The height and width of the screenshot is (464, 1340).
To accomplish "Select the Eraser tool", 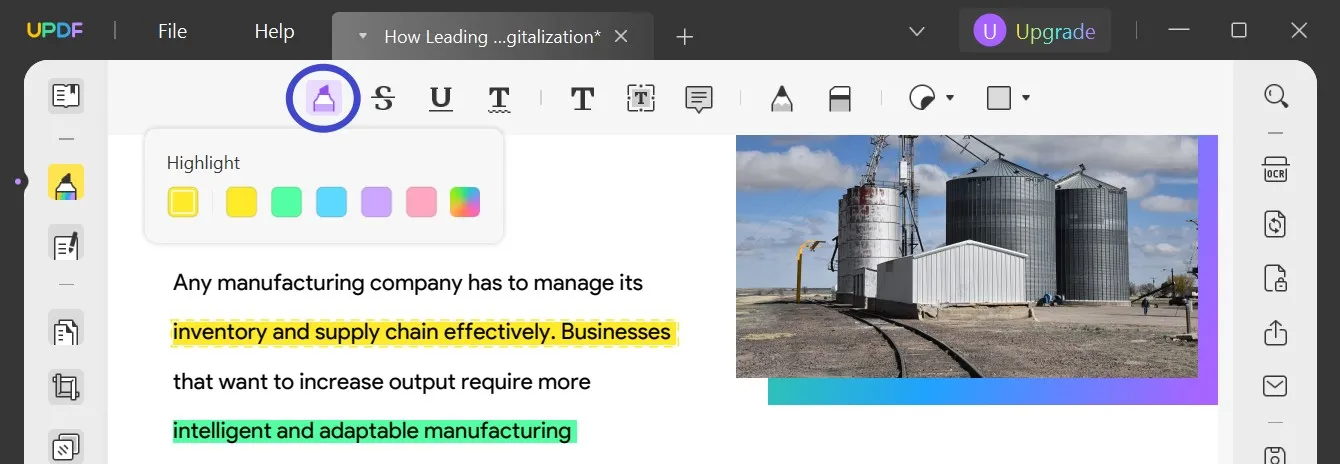I will pos(840,98).
